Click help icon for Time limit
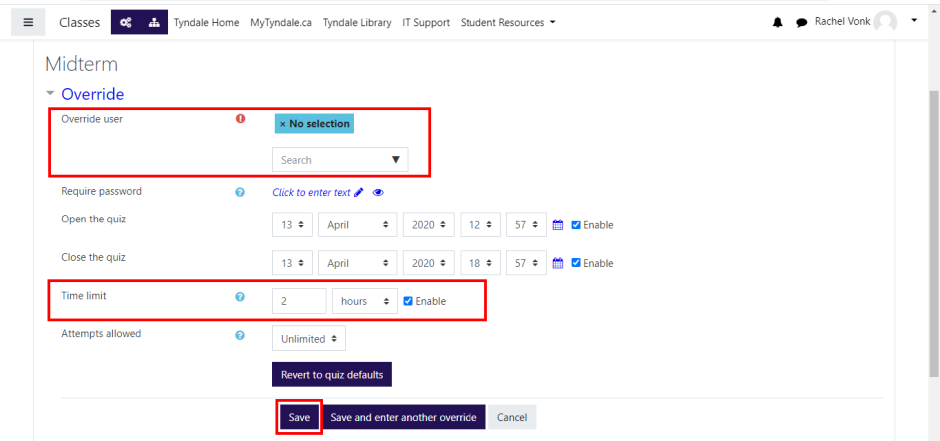The image size is (940, 441). tap(240, 297)
